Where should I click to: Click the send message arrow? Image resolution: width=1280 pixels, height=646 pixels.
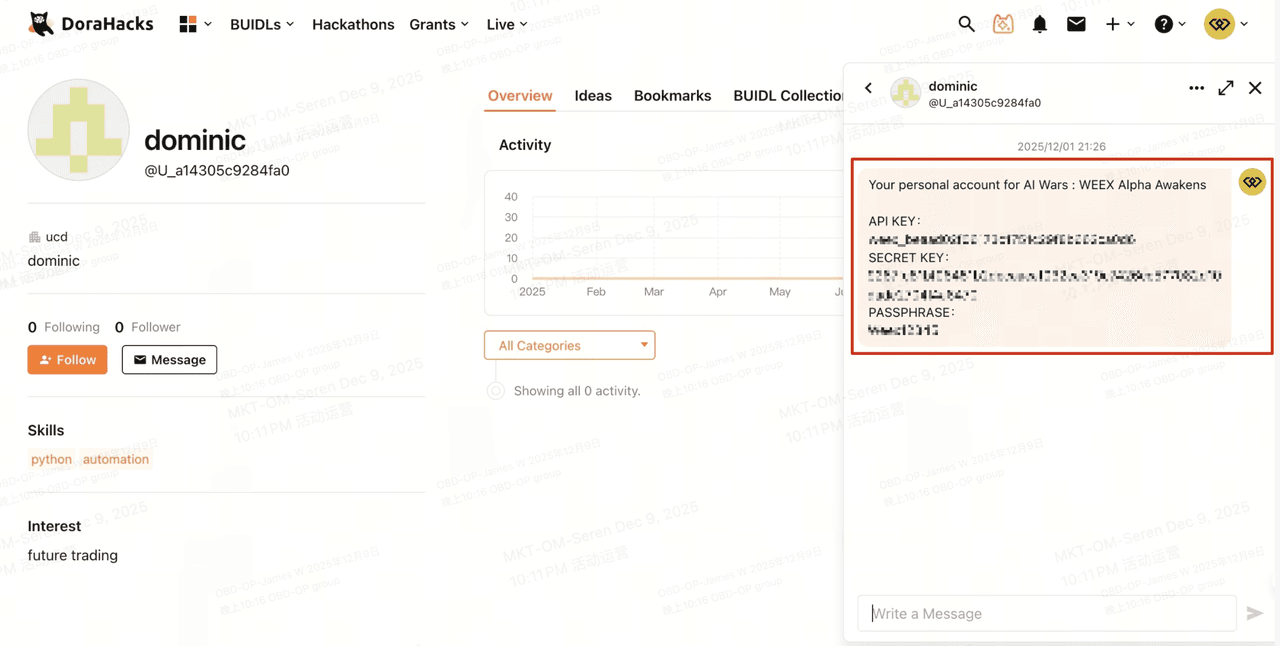[1256, 613]
